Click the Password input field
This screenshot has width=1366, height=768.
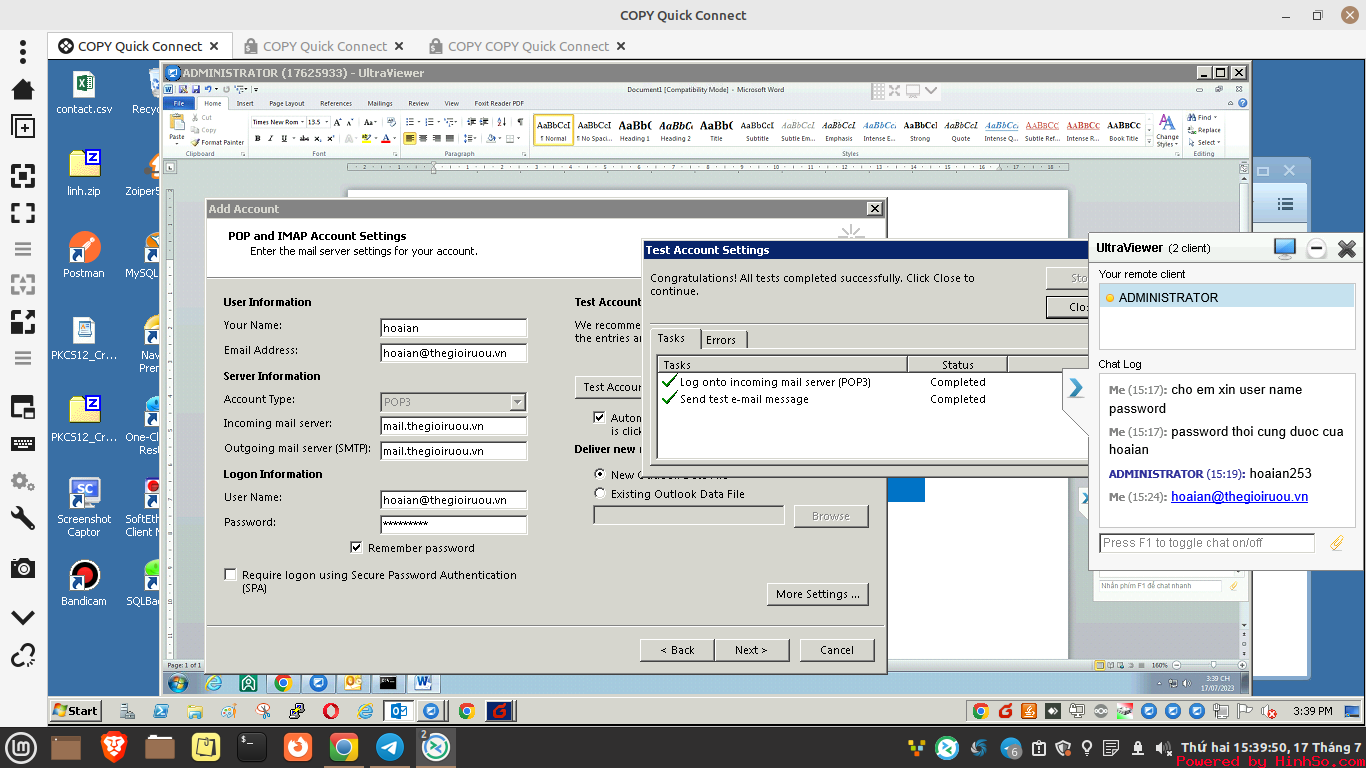pyautogui.click(x=453, y=524)
